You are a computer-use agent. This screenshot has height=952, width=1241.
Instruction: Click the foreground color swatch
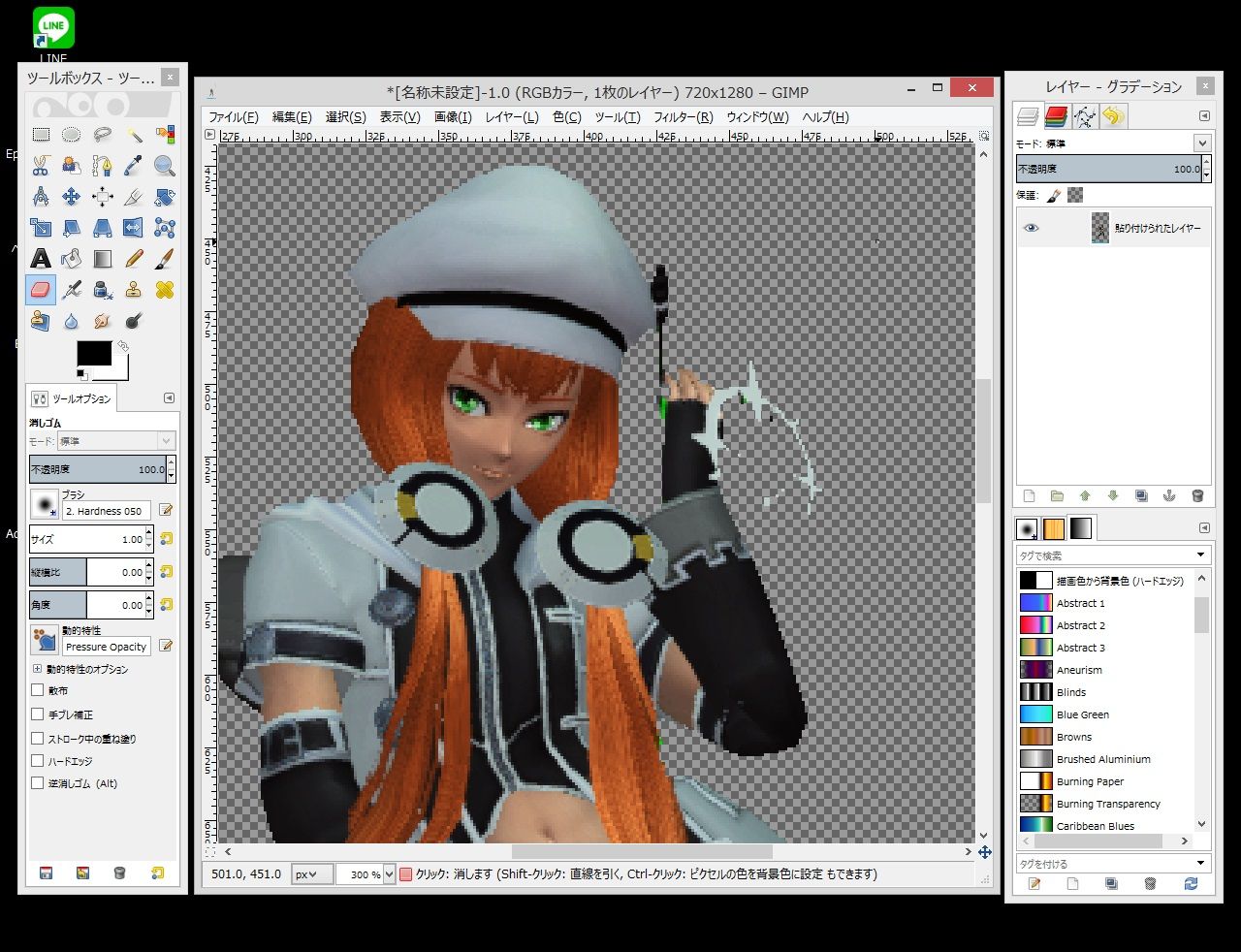tap(94, 354)
